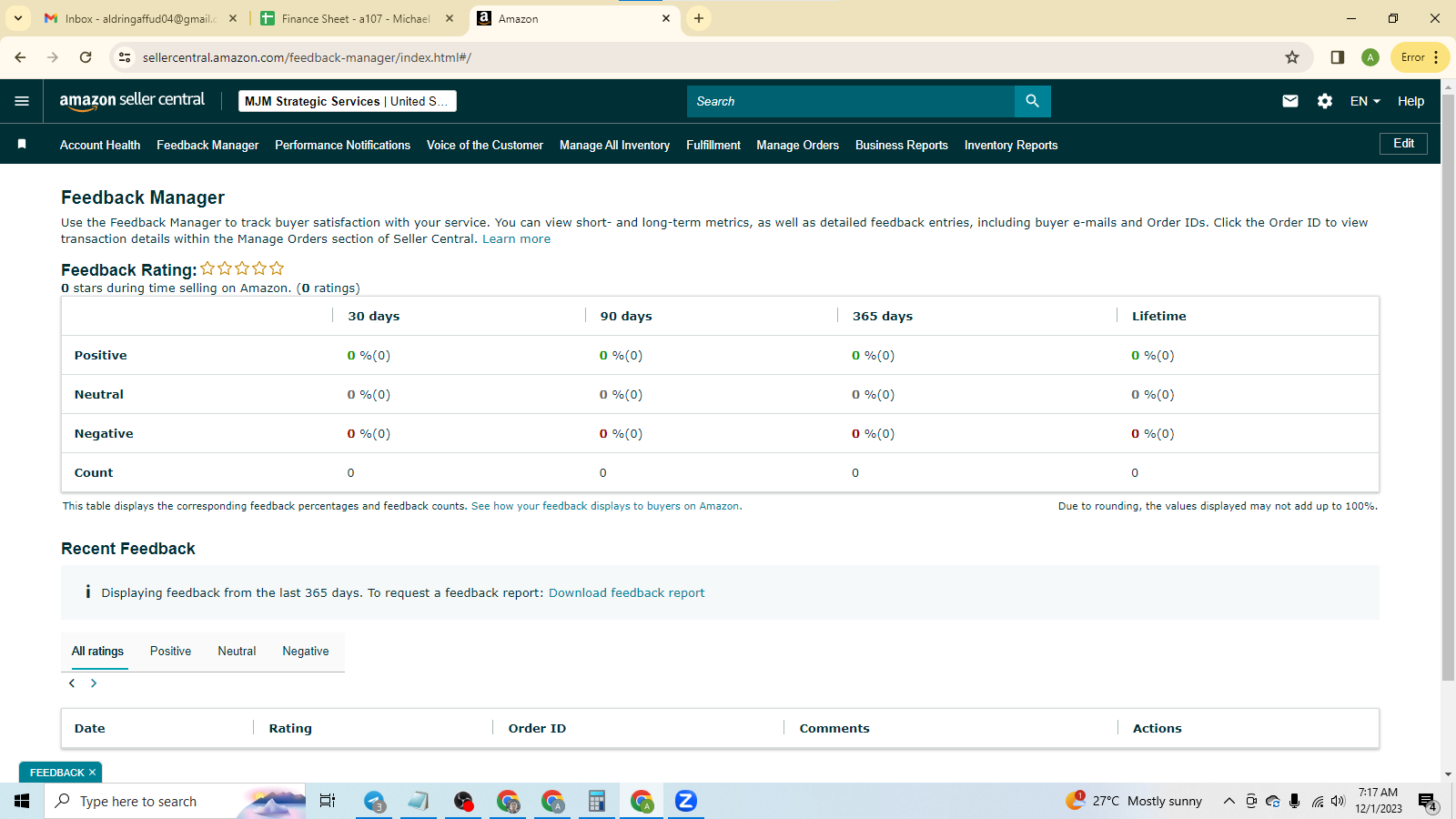Close the Gmail Inbox tab

233,18
